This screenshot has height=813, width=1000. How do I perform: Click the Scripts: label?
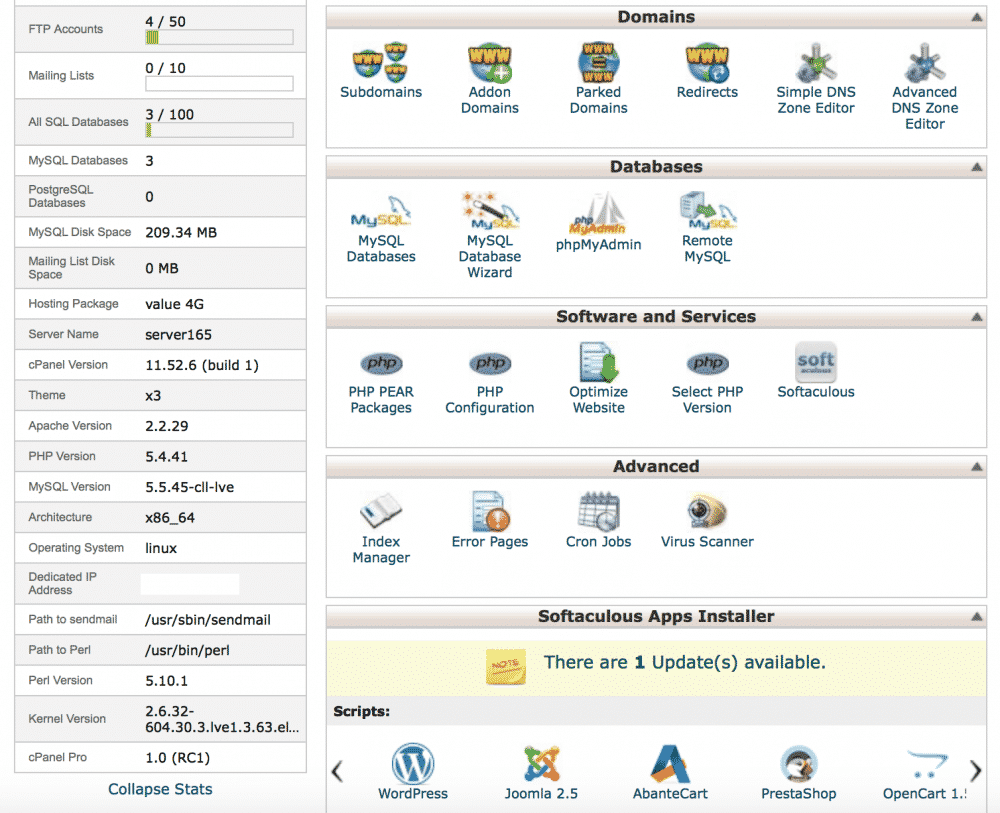[362, 712]
